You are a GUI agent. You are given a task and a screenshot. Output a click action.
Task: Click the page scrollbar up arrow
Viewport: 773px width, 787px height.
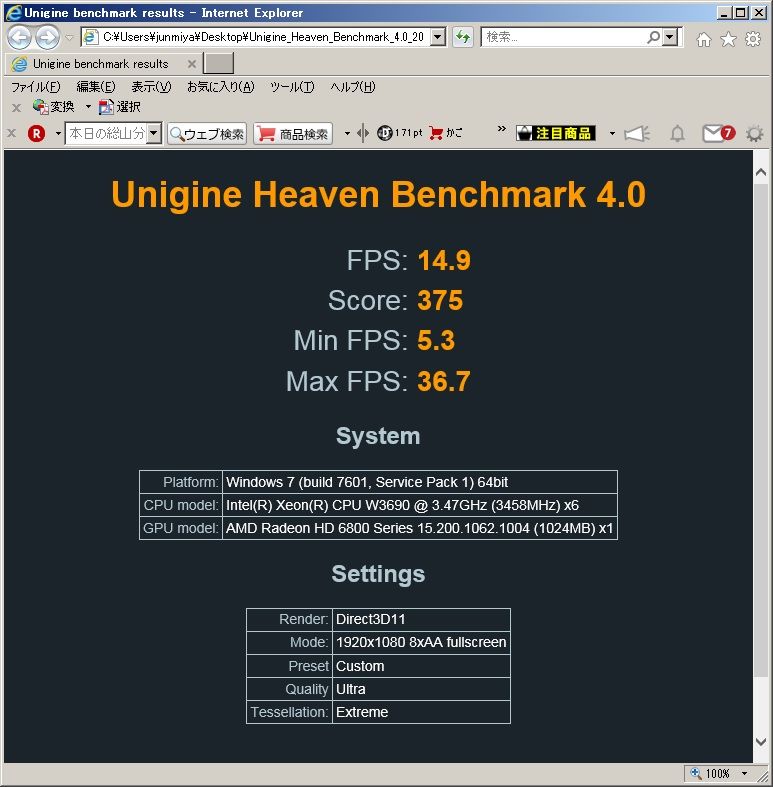[761, 172]
